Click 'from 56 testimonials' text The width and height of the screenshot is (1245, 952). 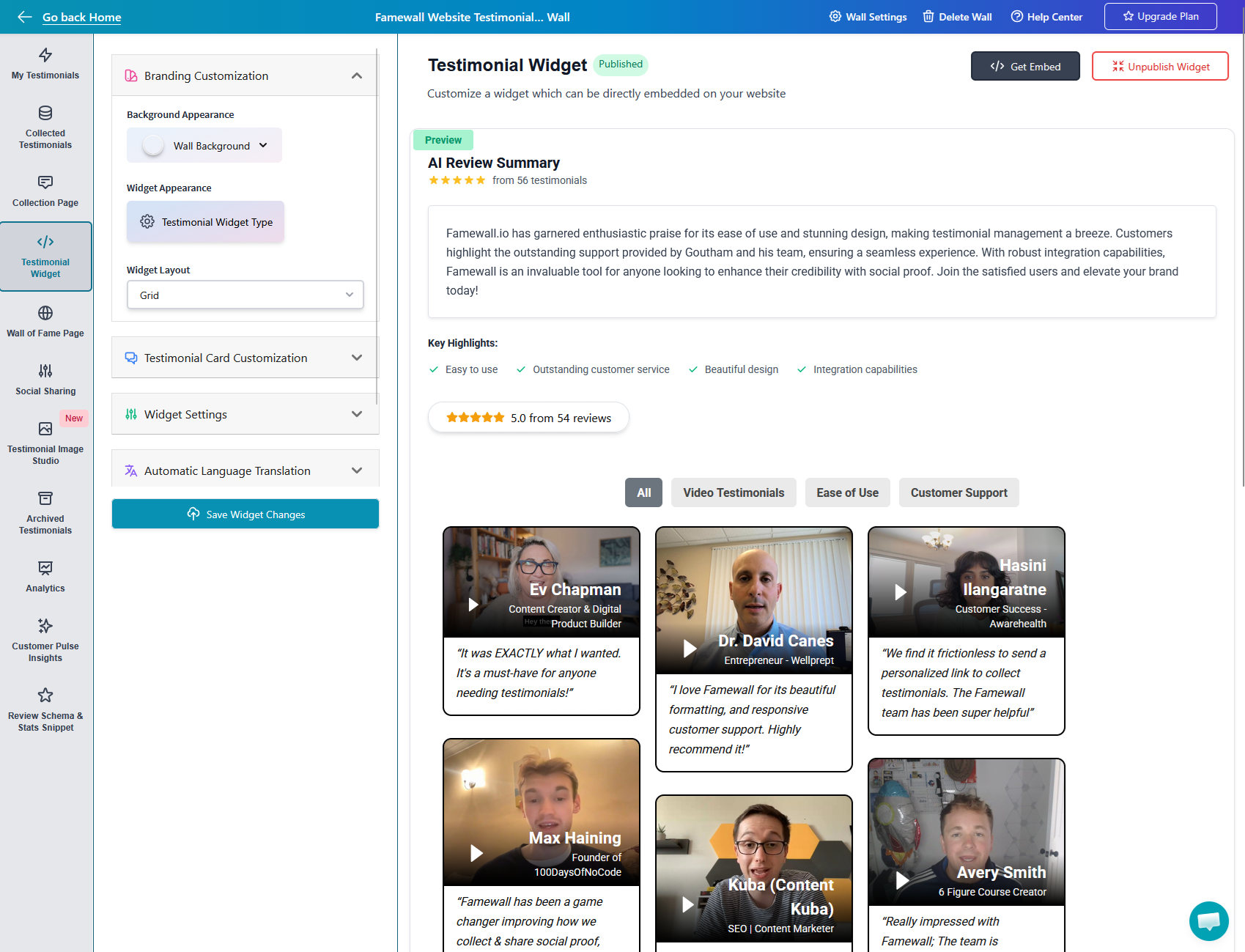(x=539, y=180)
